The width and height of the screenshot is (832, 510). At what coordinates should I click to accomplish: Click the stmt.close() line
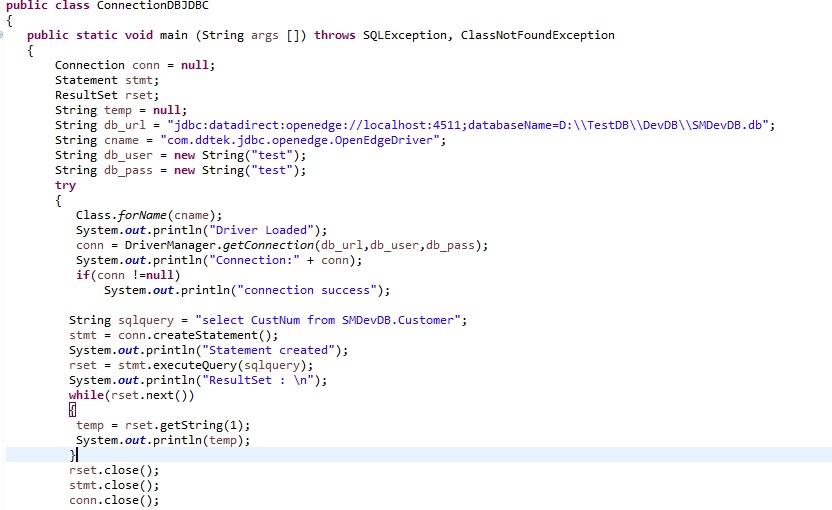coord(114,485)
